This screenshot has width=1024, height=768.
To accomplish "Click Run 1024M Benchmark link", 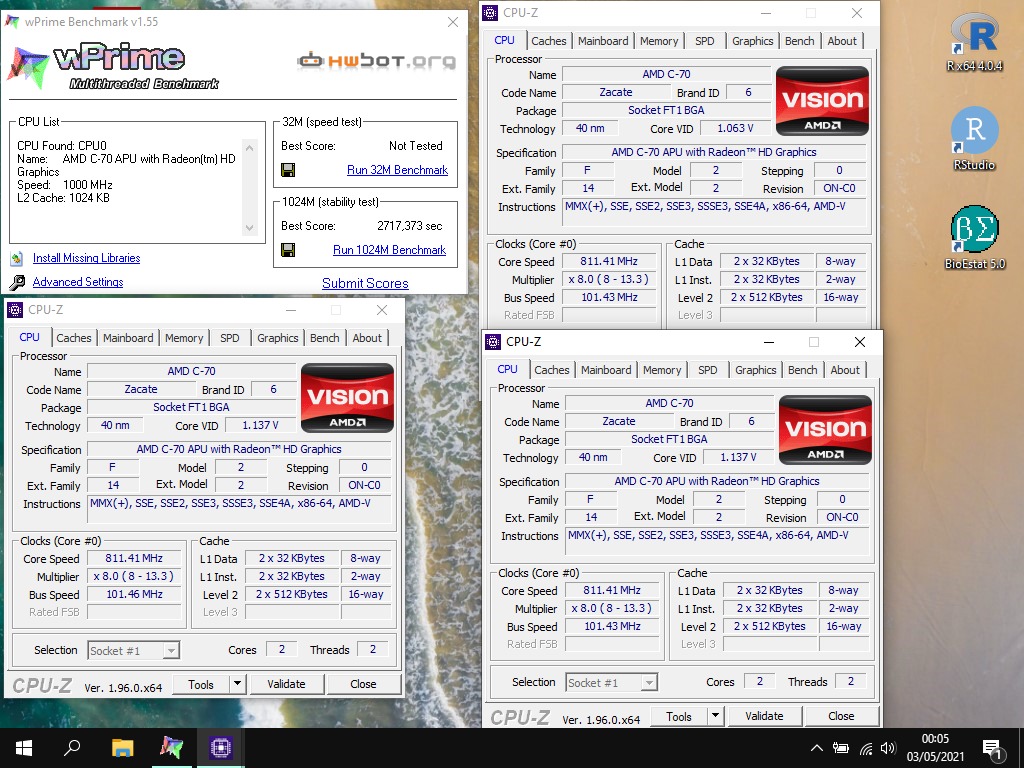I will pos(389,249).
